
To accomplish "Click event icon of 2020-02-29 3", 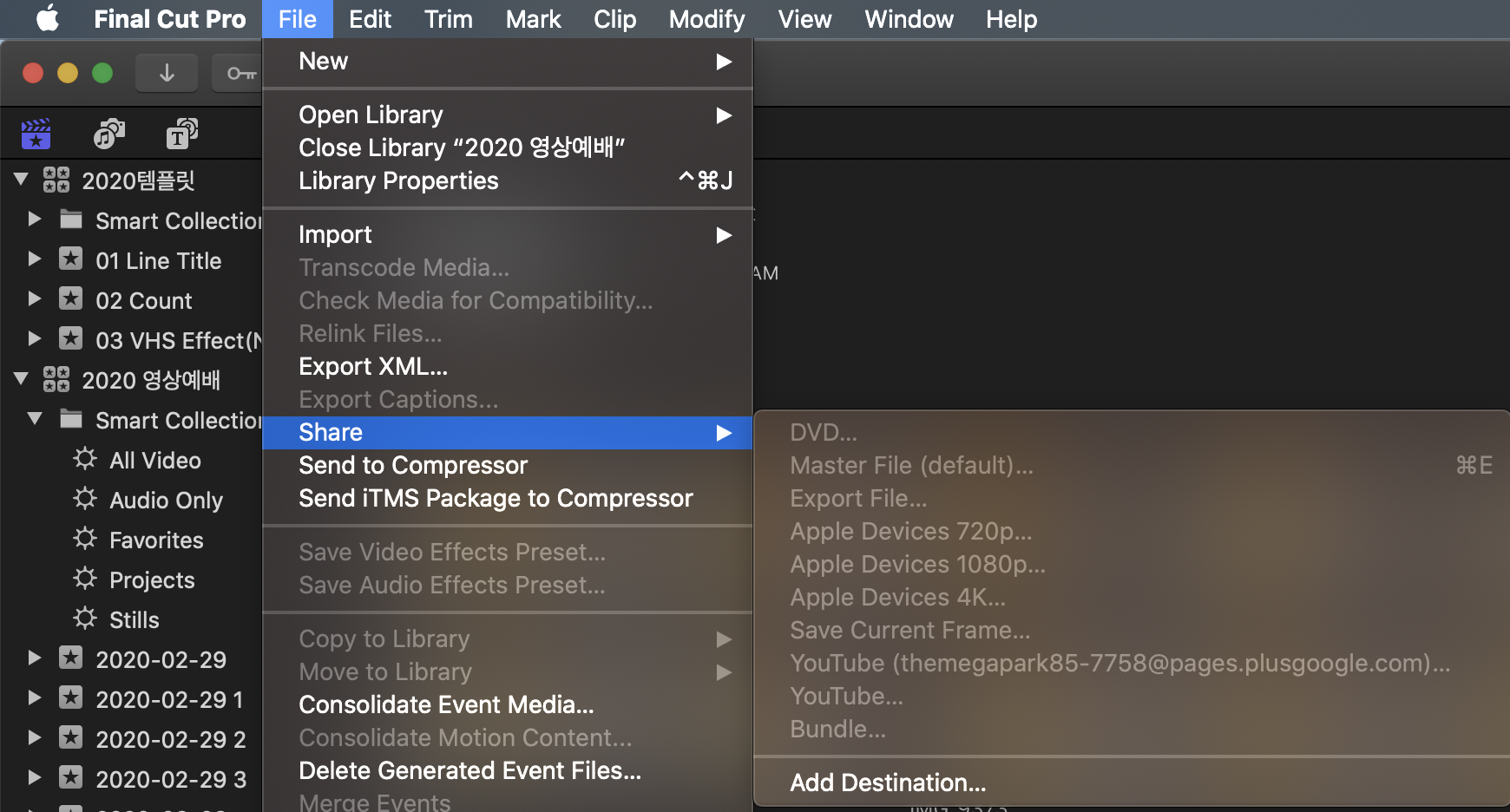I will tap(71, 777).
